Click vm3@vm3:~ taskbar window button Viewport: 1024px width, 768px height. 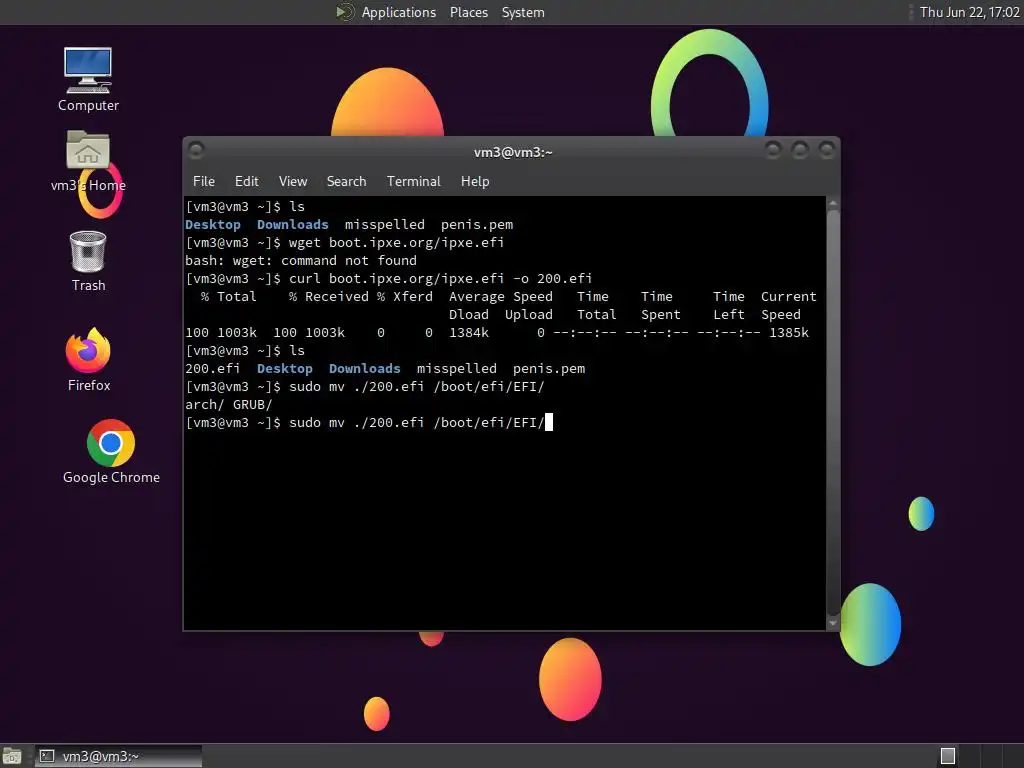coord(118,756)
